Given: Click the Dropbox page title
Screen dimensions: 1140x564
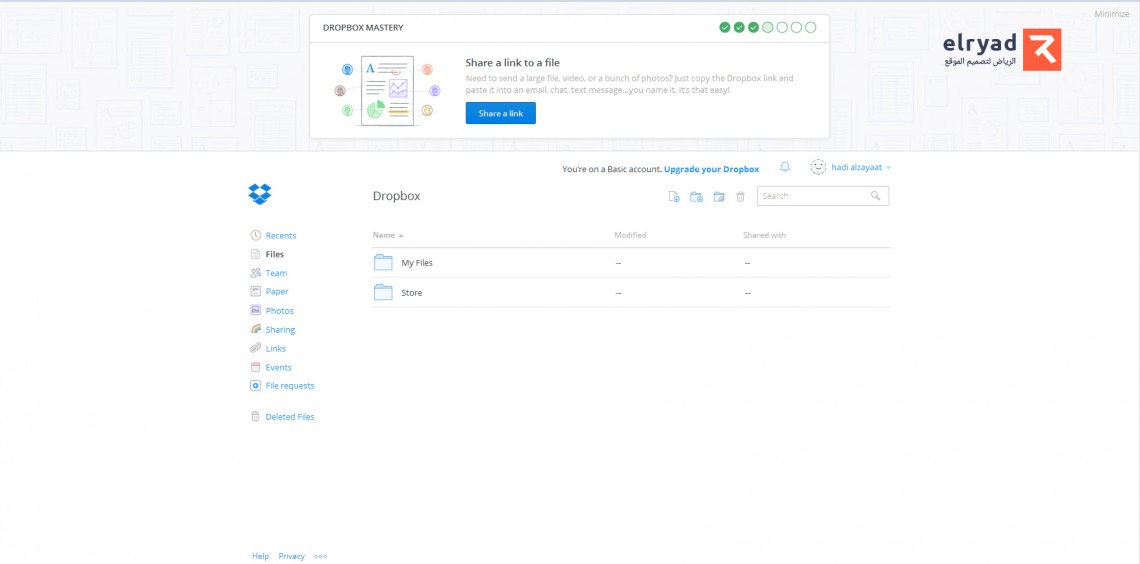Looking at the screenshot, I should (396, 196).
